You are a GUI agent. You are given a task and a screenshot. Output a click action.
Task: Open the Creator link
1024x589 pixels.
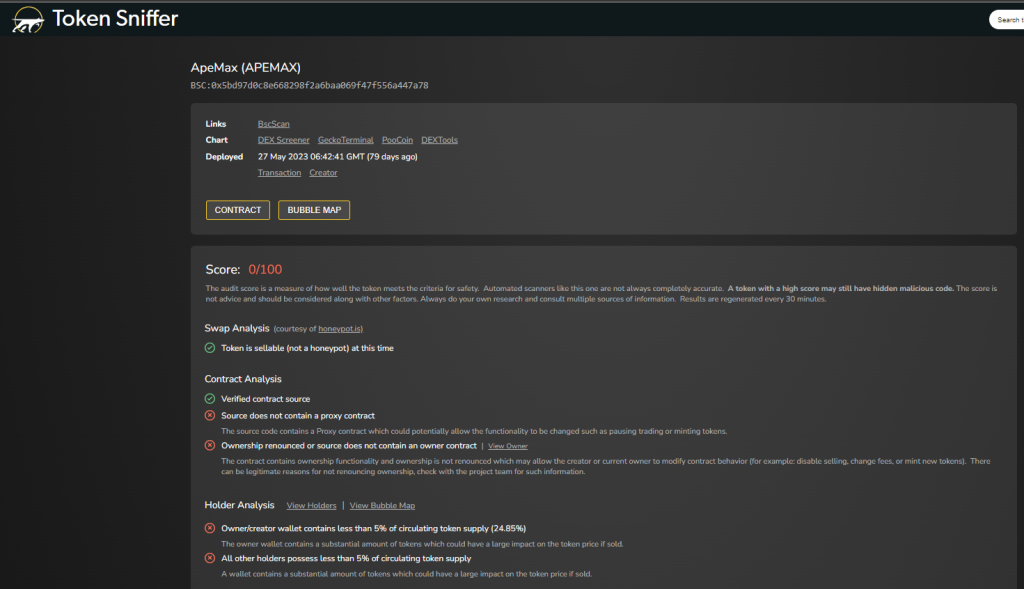(323, 173)
